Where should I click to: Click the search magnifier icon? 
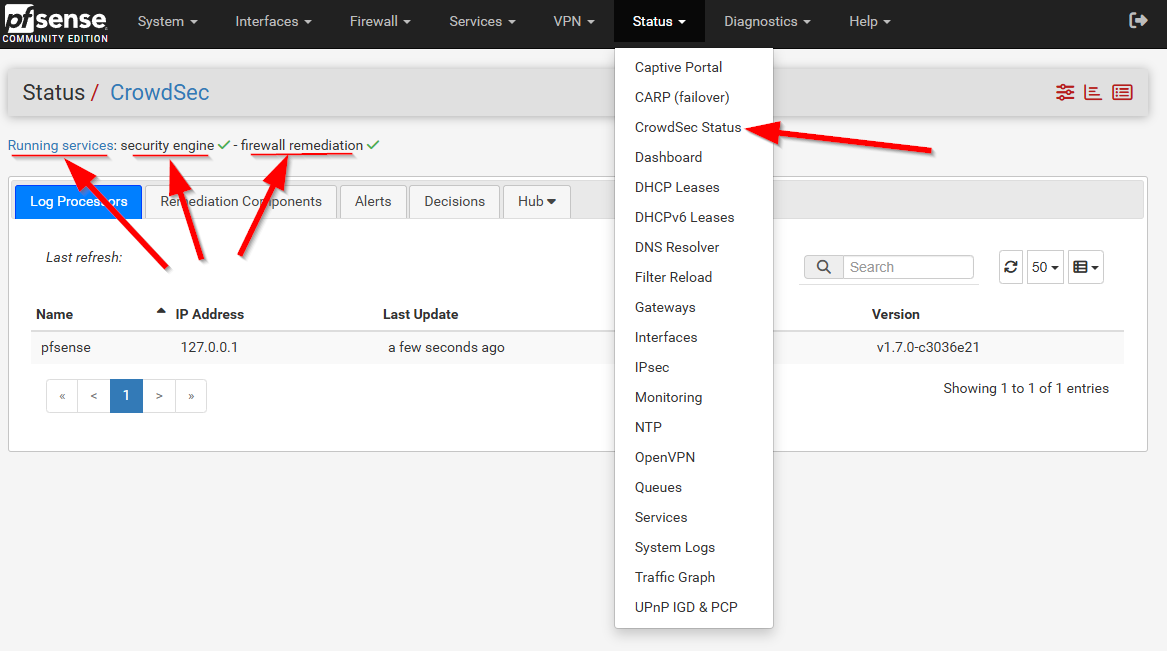click(823, 267)
